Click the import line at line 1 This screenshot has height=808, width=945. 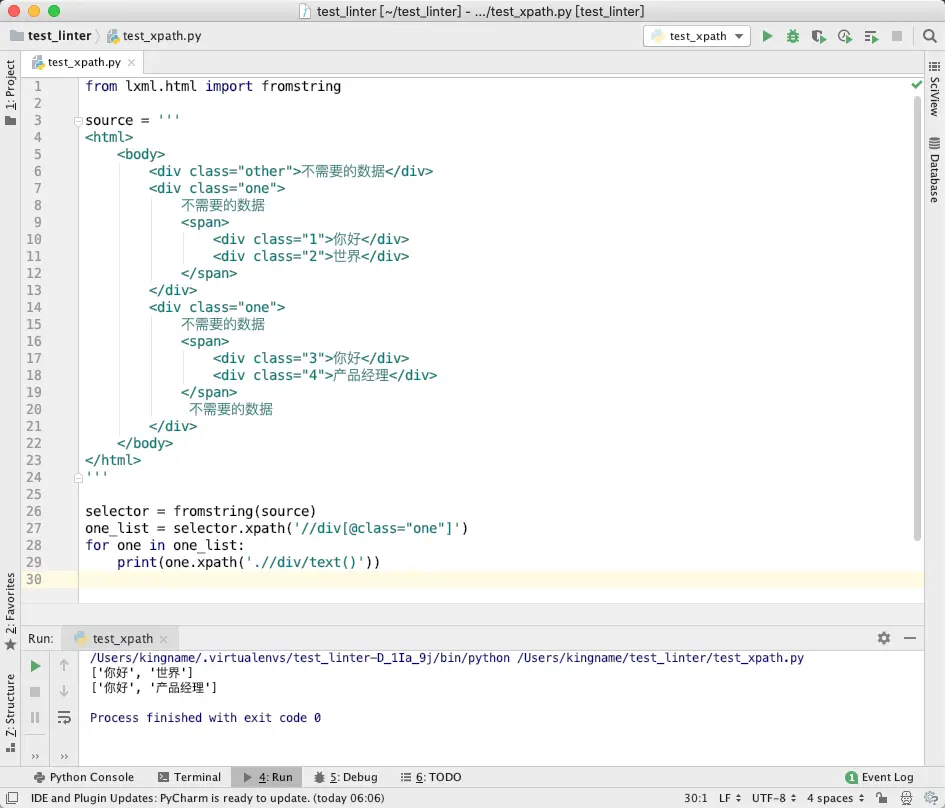tap(213, 86)
